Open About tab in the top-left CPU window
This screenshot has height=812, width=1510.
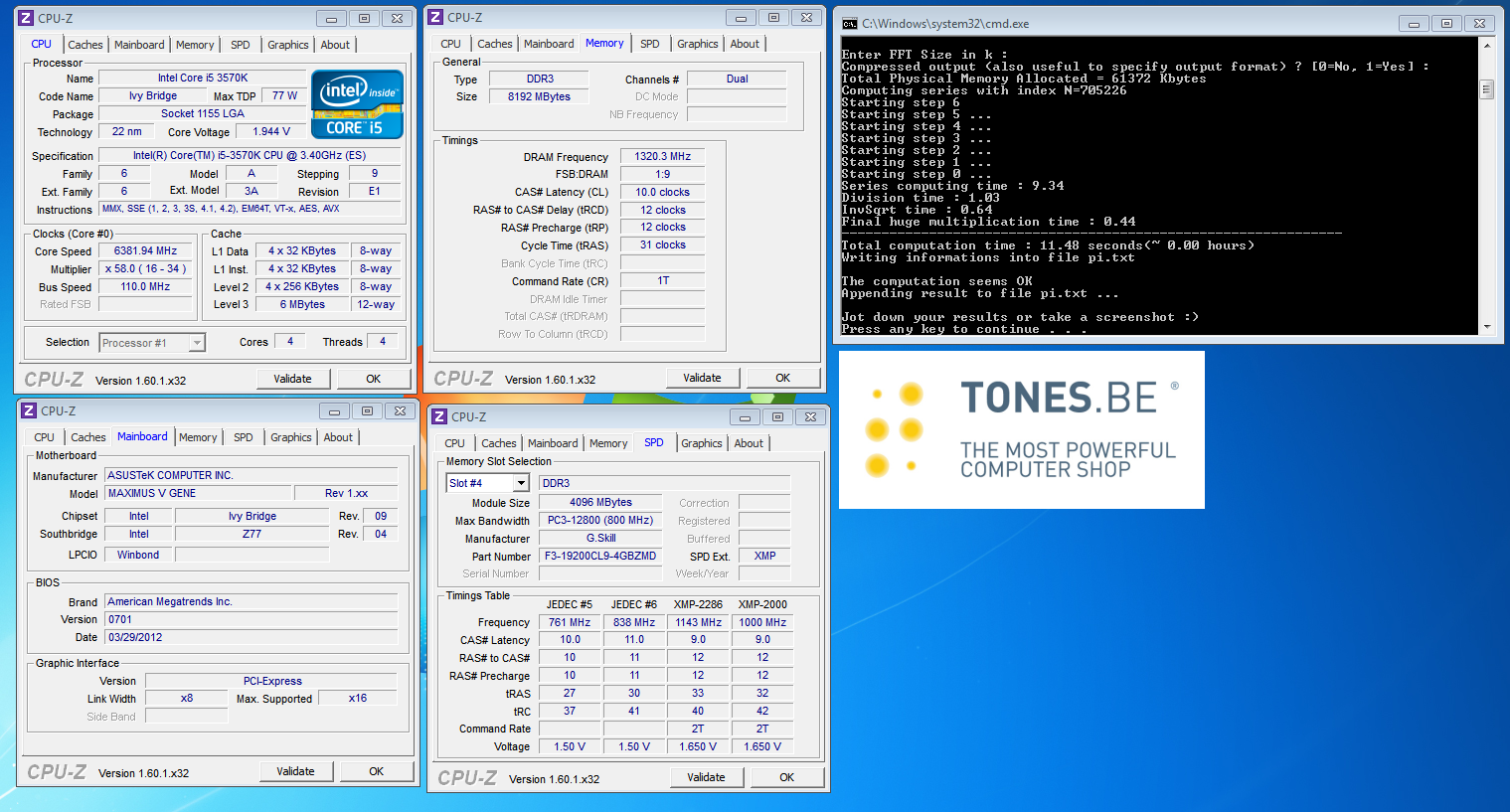coord(335,45)
